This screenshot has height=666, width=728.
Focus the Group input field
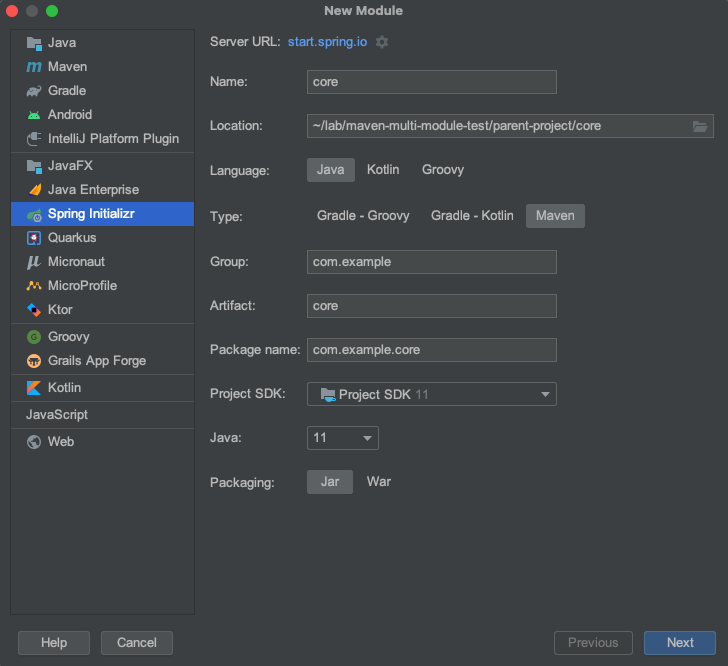[432, 262]
